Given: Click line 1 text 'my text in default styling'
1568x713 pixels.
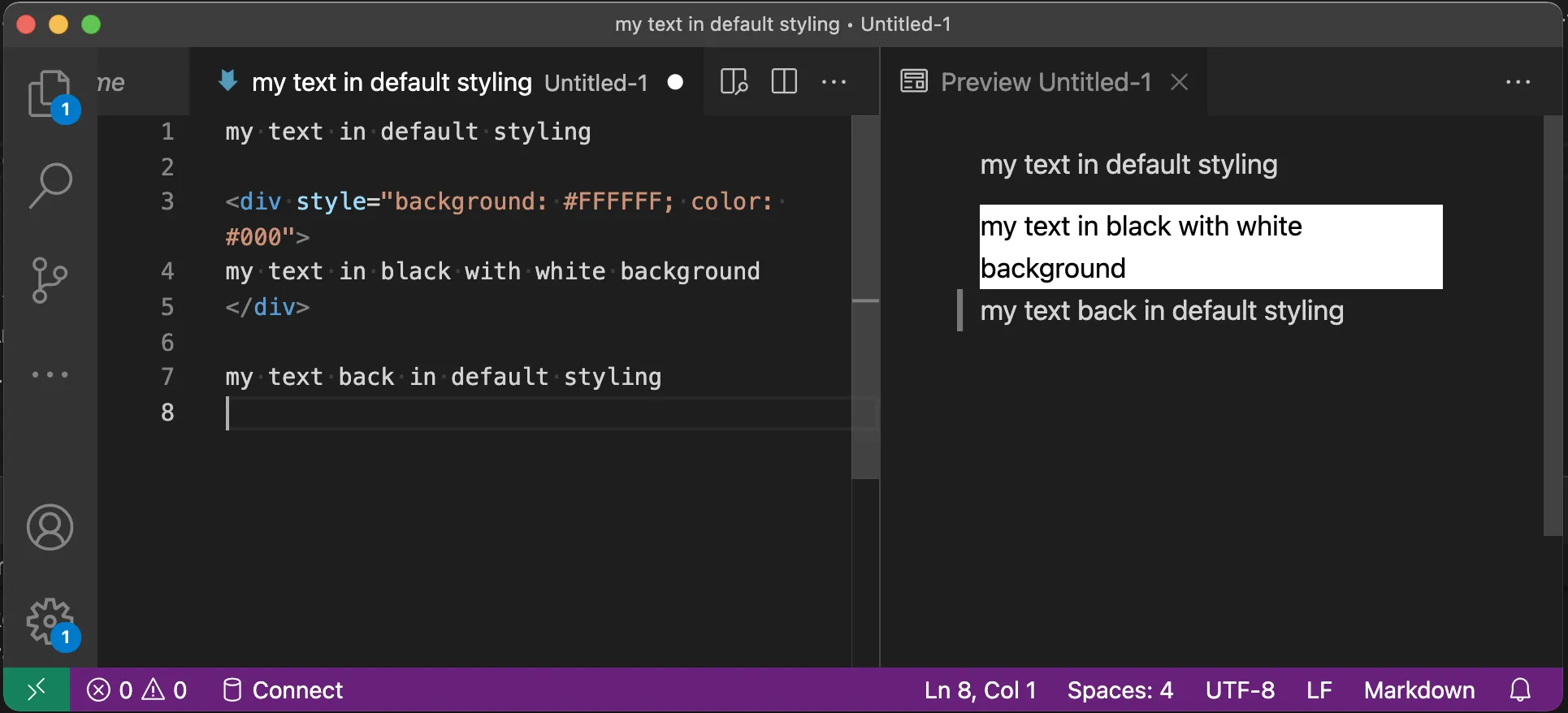Looking at the screenshot, I should click(408, 132).
